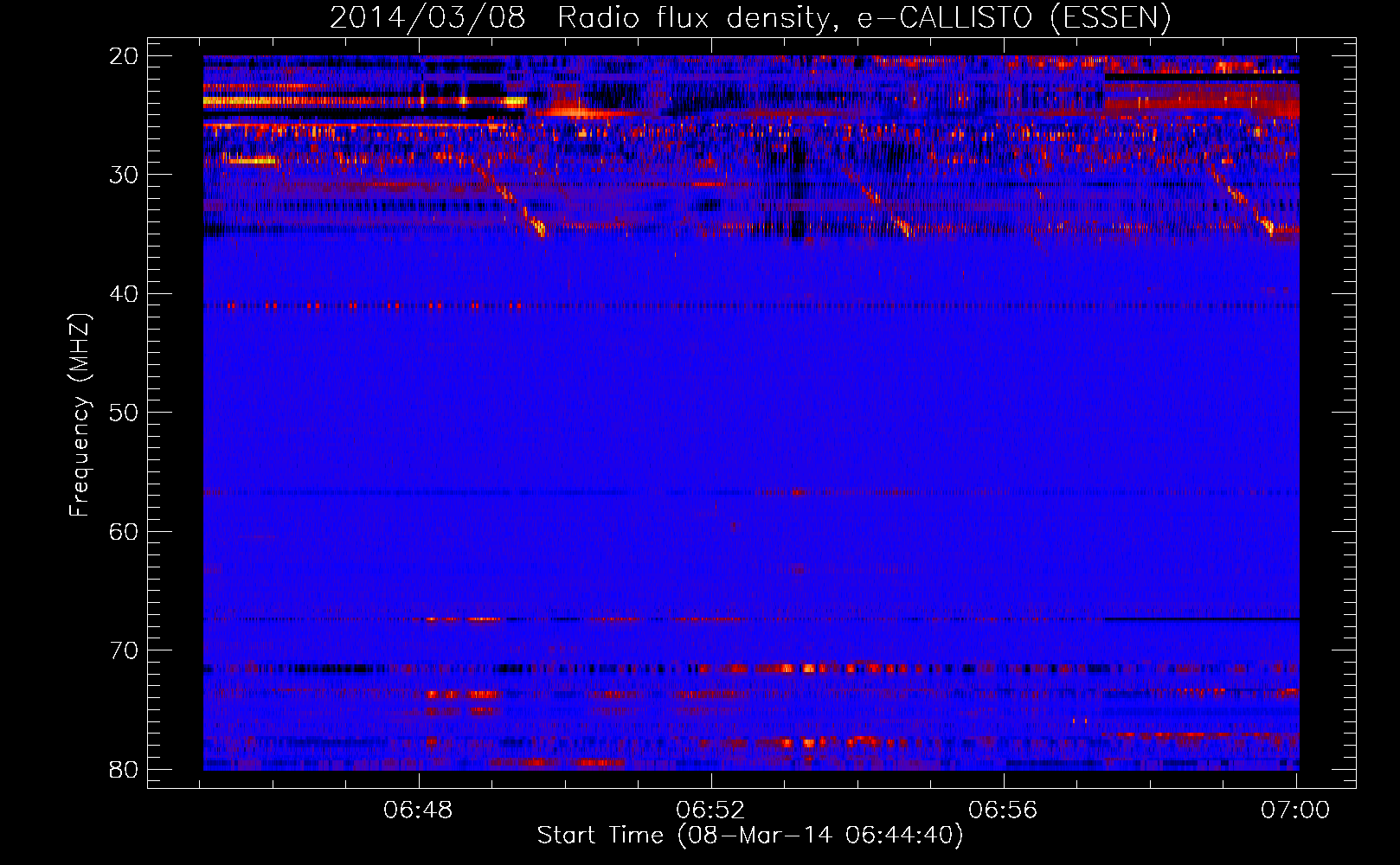1400x865 pixels.
Task: Click the plot title "2014/03/08 Radio flux density, e-CALLISTO (ESSEN)"
Action: (x=750, y=18)
